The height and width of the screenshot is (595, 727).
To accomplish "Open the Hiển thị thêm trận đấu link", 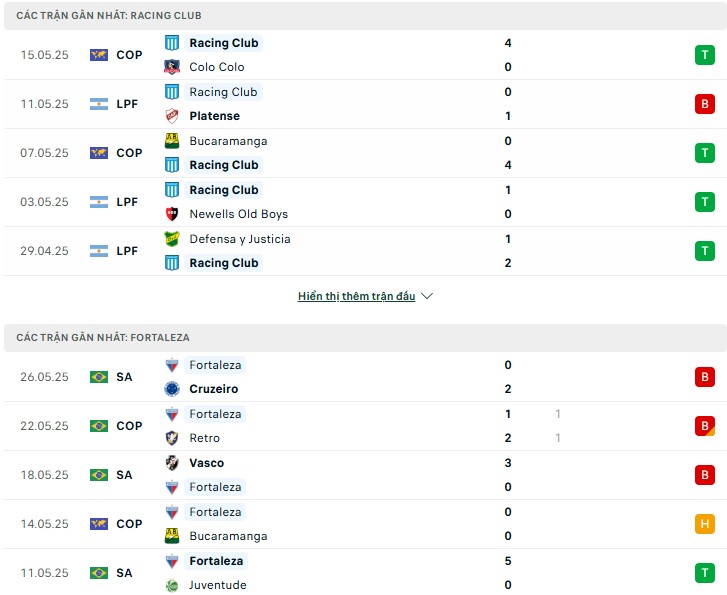I will click(x=356, y=296).
